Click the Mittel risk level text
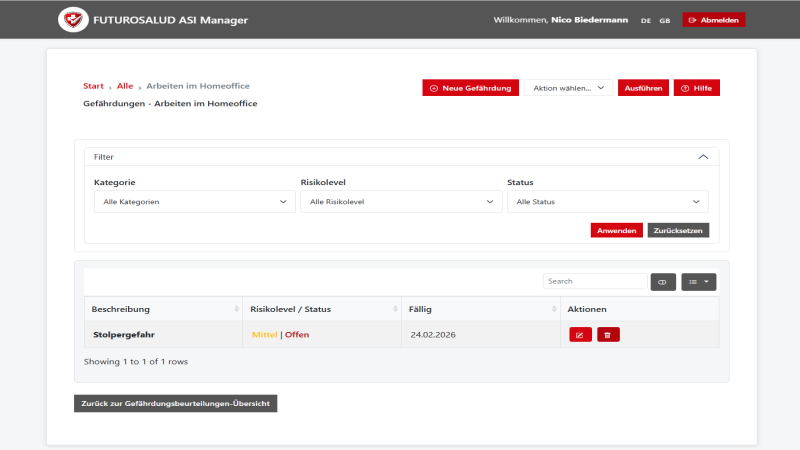This screenshot has width=800, height=450. pos(264,335)
